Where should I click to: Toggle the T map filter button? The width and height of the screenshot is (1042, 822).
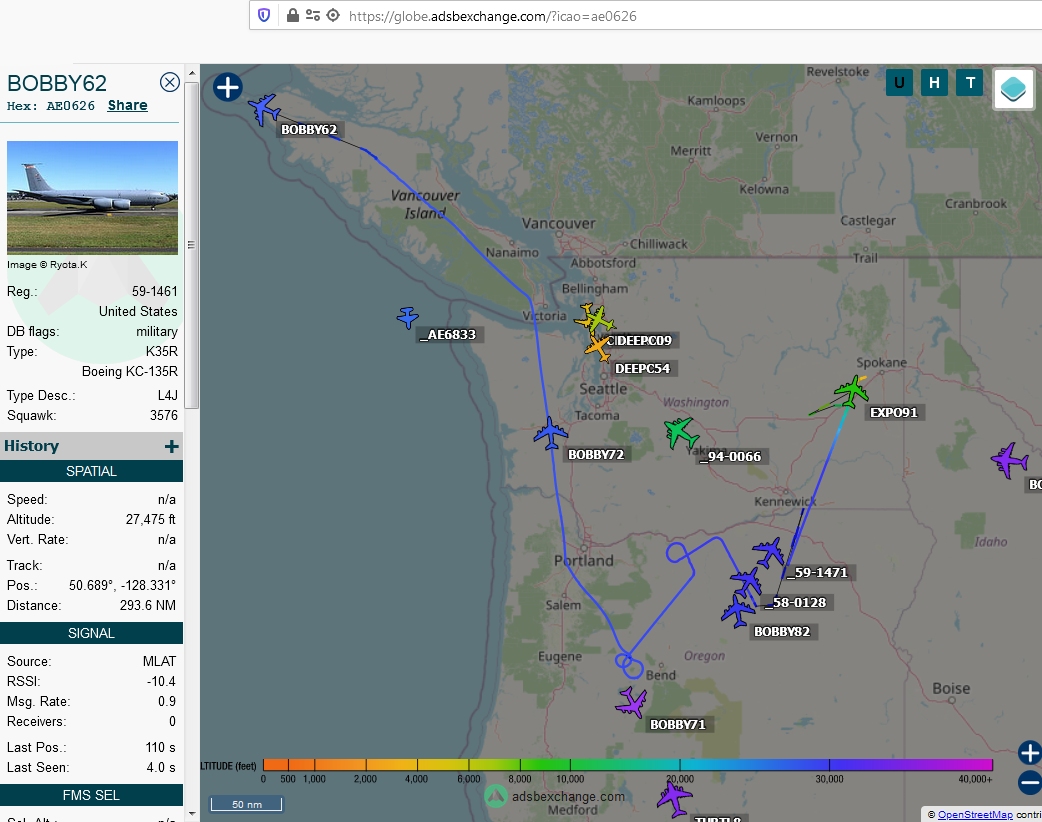pyautogui.click(x=970, y=83)
